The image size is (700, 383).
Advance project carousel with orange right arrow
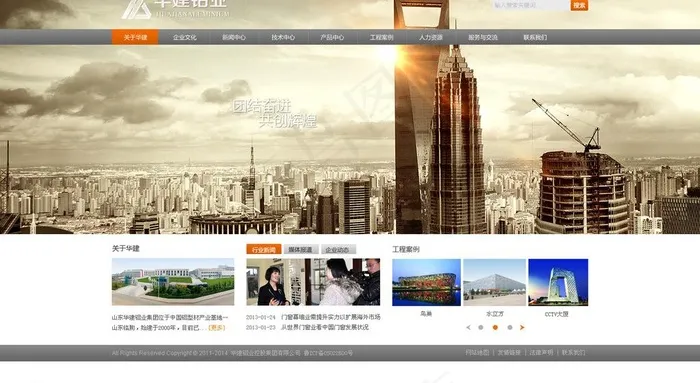point(522,327)
